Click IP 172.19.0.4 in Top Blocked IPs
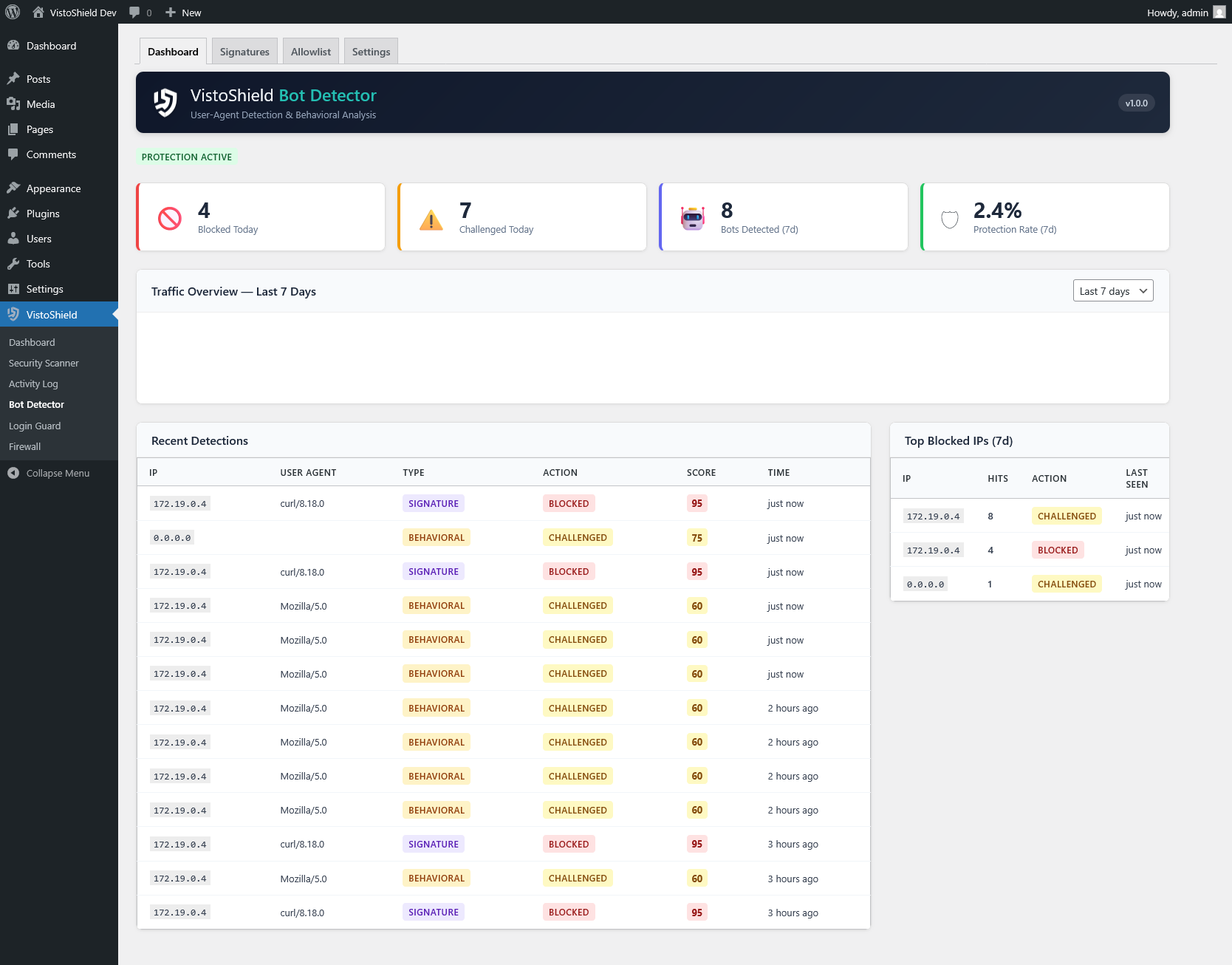This screenshot has height=965, width=1232. tap(933, 516)
